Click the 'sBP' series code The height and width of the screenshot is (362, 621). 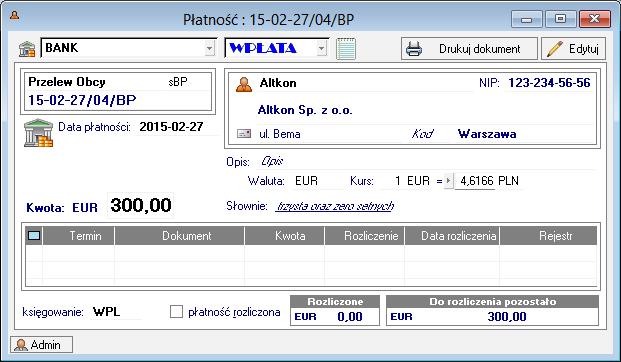[178, 82]
